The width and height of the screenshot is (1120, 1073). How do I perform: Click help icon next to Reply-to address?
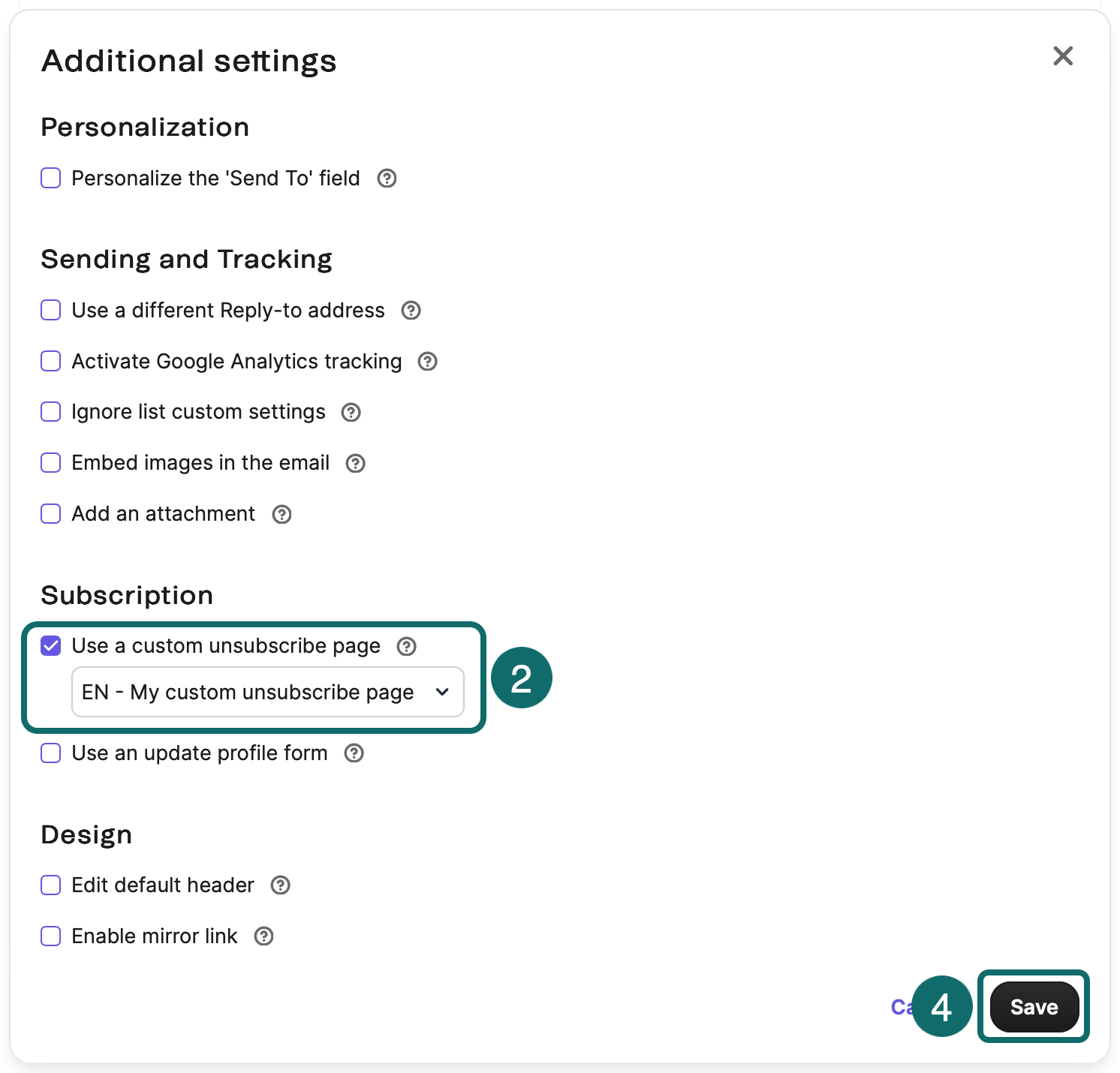pyautogui.click(x=411, y=311)
